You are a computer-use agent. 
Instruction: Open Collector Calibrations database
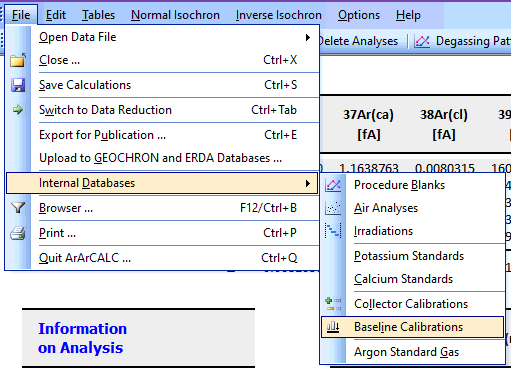tap(413, 304)
